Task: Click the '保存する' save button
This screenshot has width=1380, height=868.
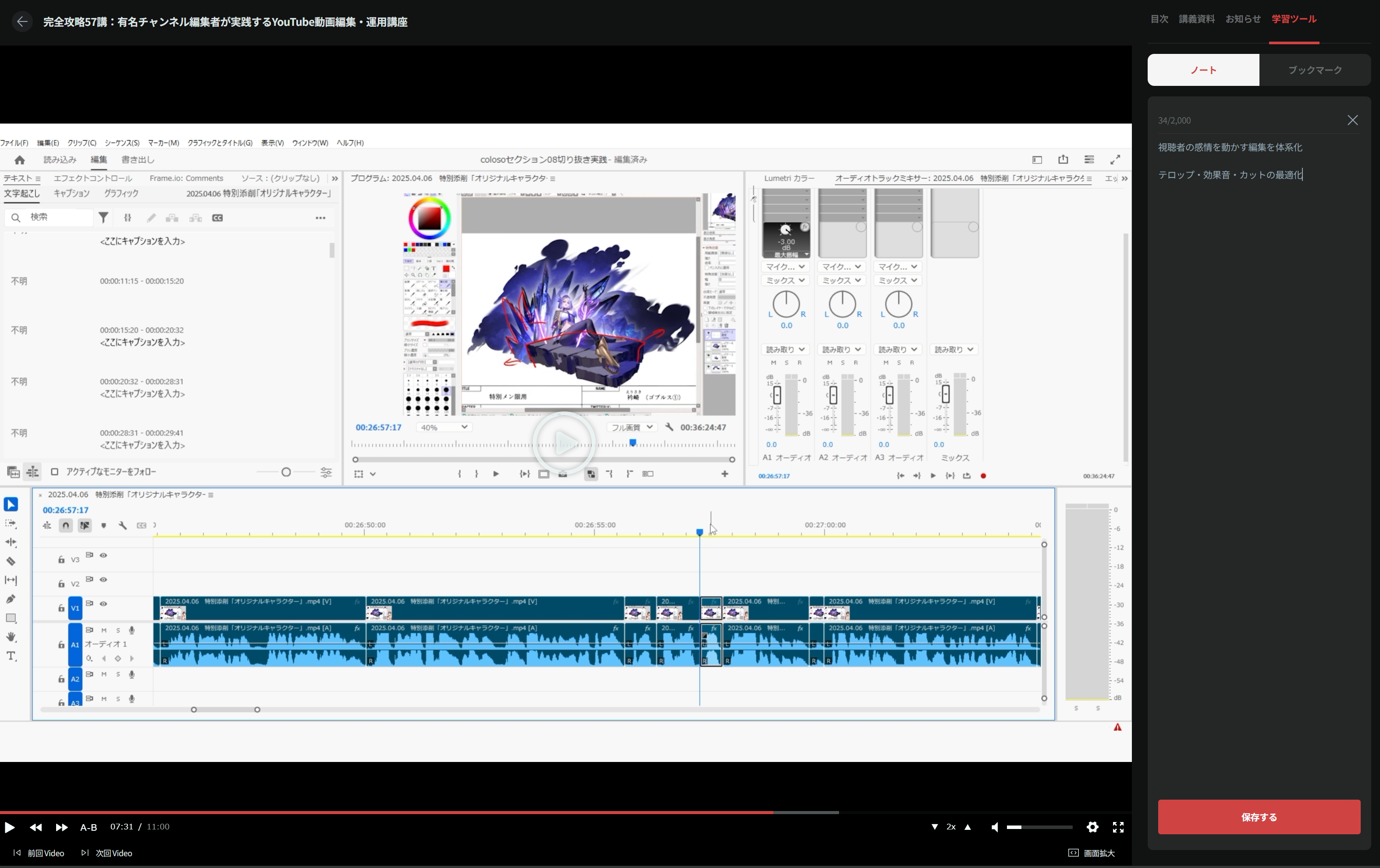Action: pos(1259,817)
